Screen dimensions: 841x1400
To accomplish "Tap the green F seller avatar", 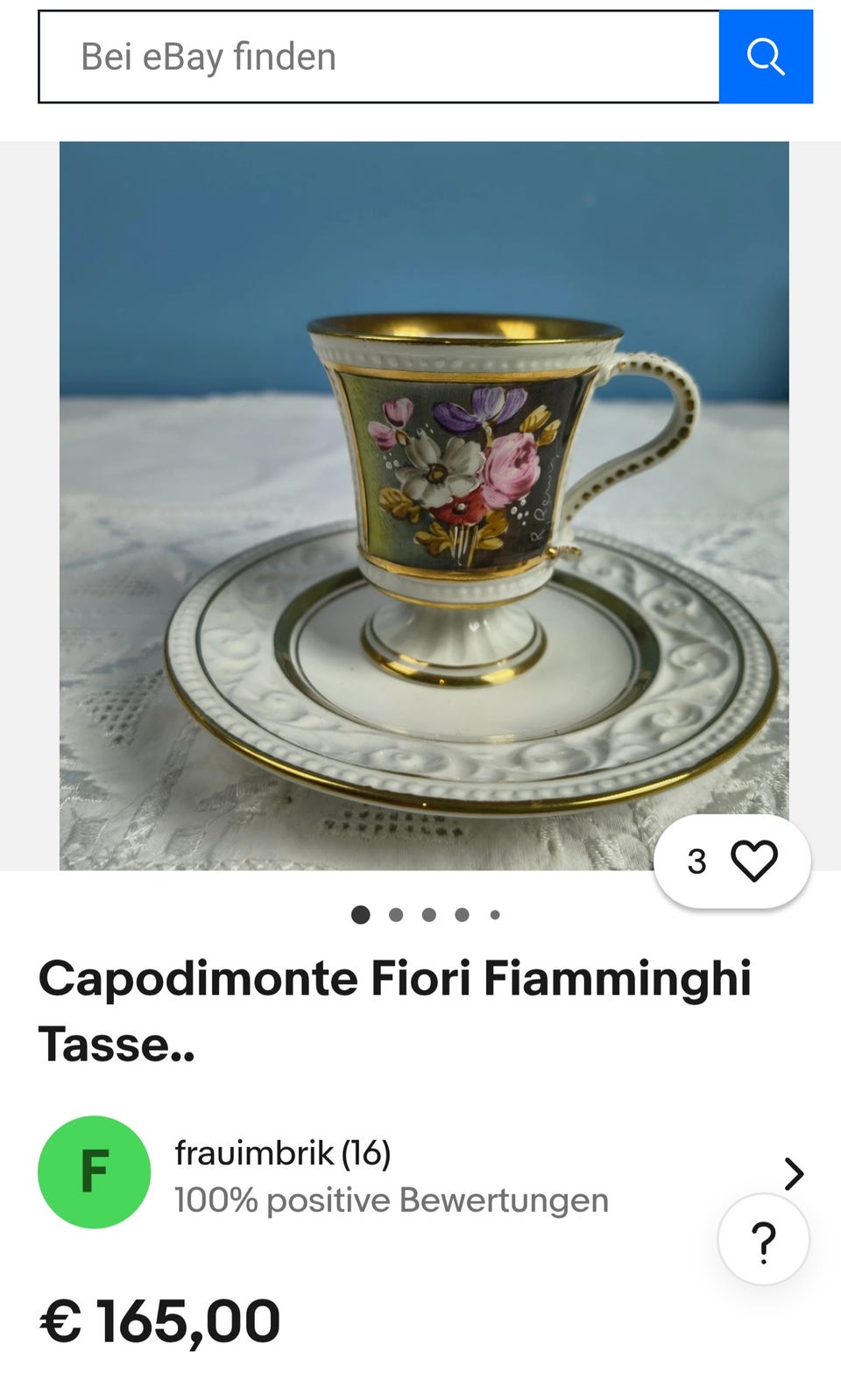I will tap(94, 1172).
